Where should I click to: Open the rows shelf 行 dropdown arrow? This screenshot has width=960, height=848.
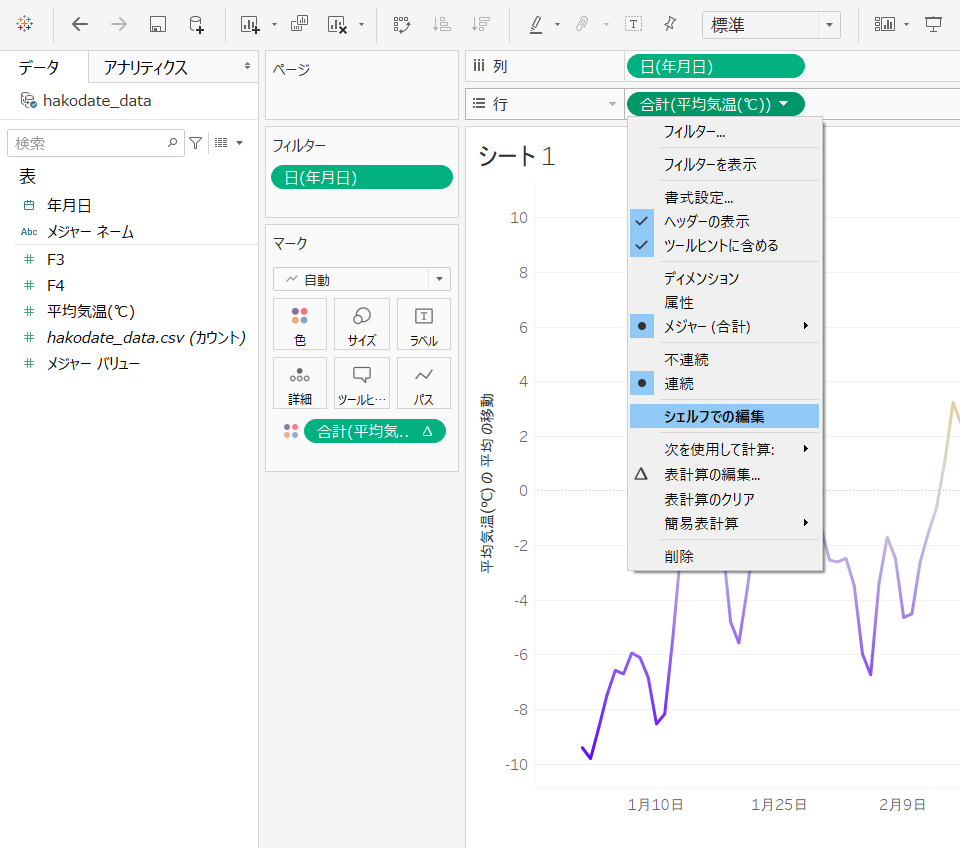612,104
